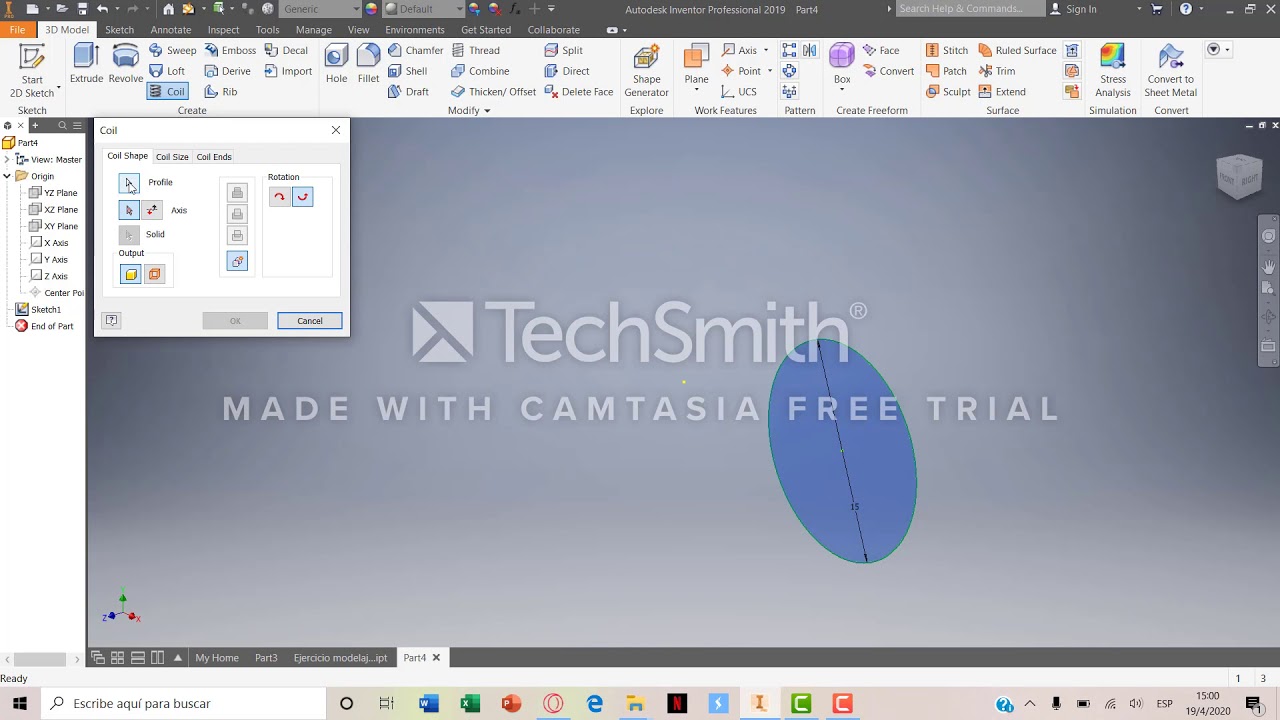Collapse the Origin folder

7,176
